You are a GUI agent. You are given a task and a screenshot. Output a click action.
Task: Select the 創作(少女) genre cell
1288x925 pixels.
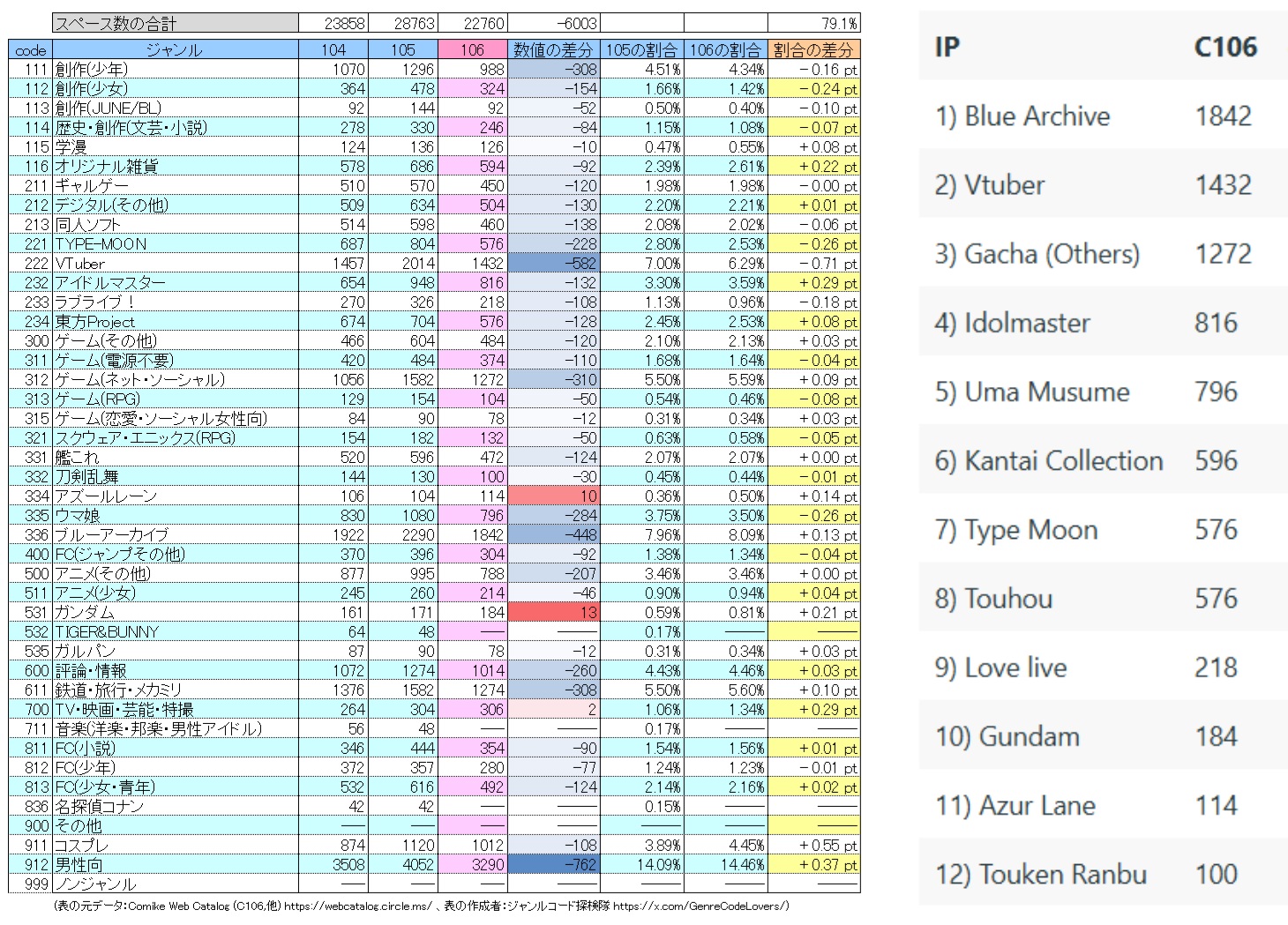pyautogui.click(x=175, y=88)
